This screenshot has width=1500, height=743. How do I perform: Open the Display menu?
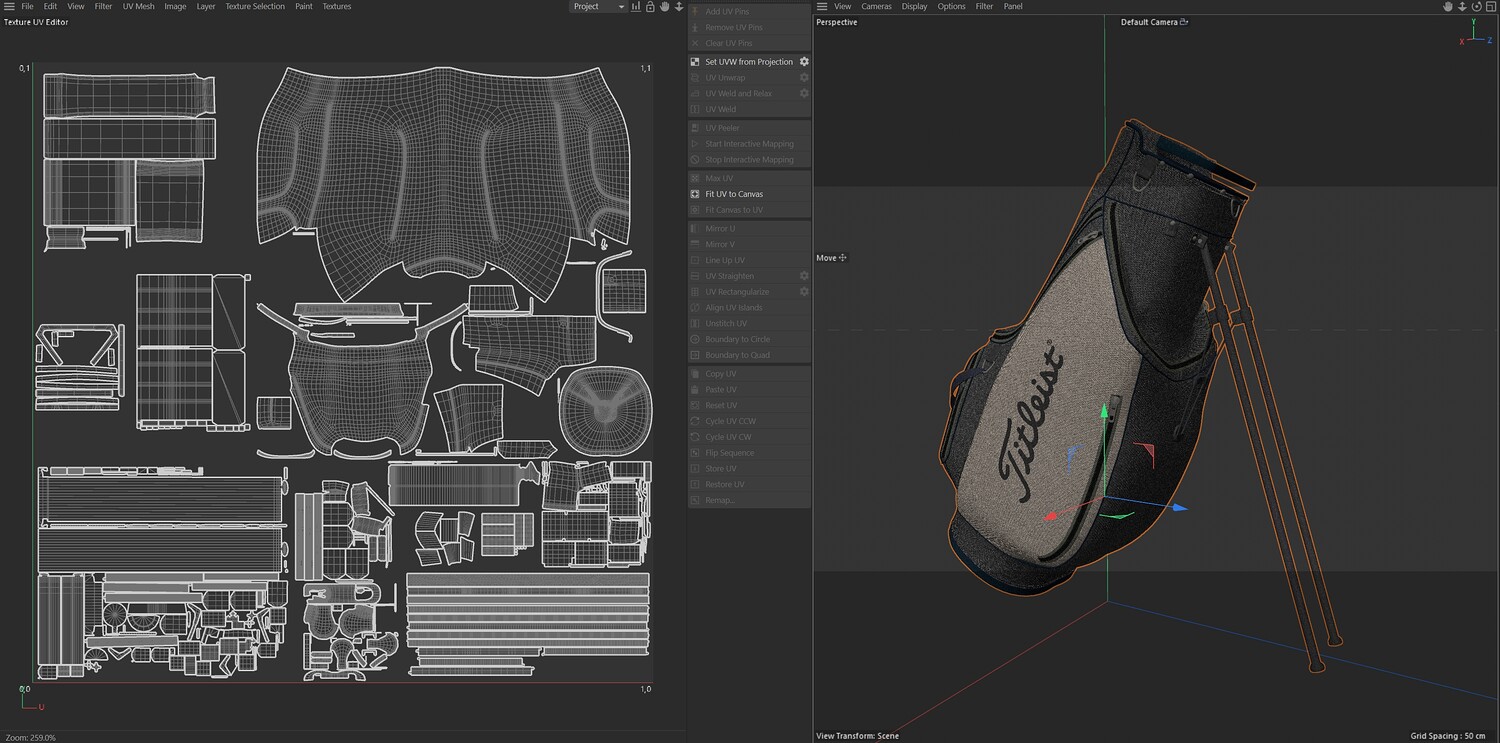914,6
